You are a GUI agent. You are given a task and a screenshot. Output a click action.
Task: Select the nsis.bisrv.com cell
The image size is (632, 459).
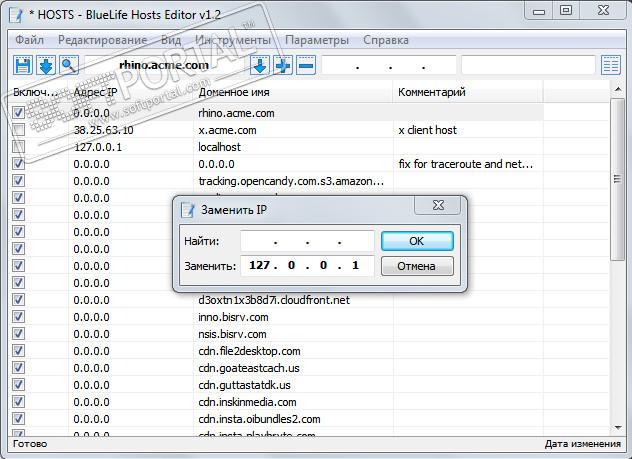[233, 334]
